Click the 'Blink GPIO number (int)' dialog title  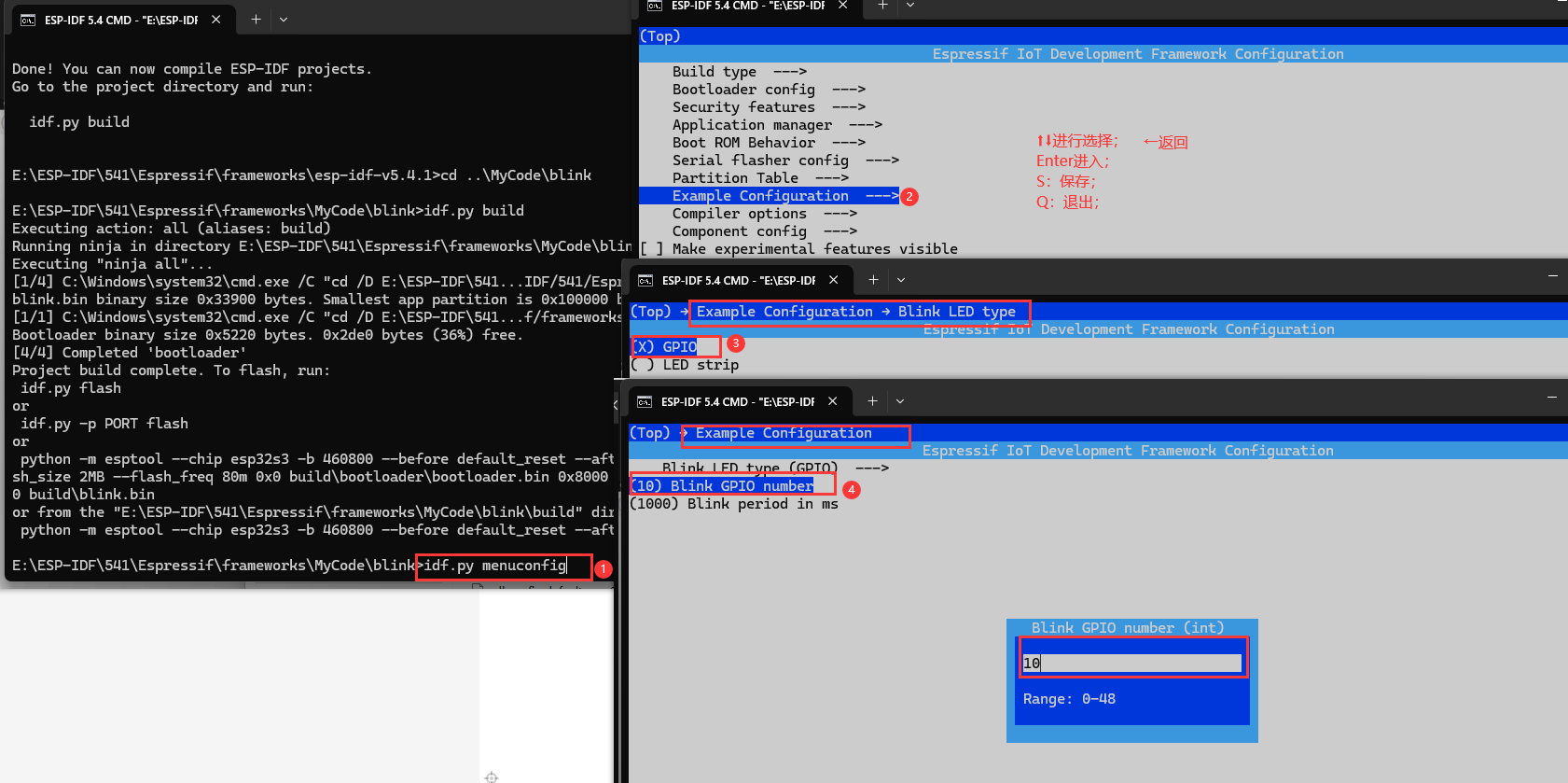[x=1128, y=628]
